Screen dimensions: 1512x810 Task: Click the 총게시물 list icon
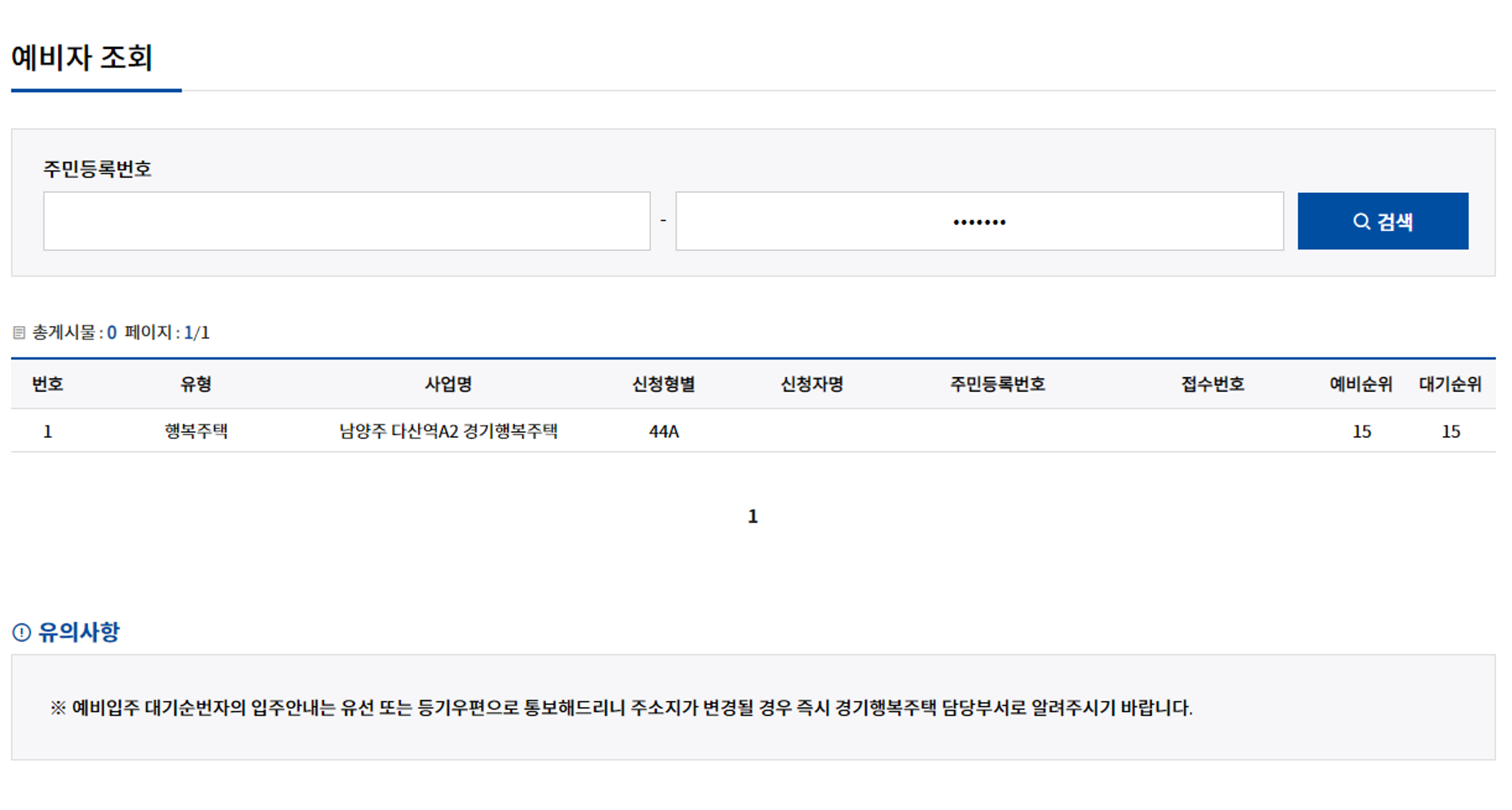(x=19, y=333)
